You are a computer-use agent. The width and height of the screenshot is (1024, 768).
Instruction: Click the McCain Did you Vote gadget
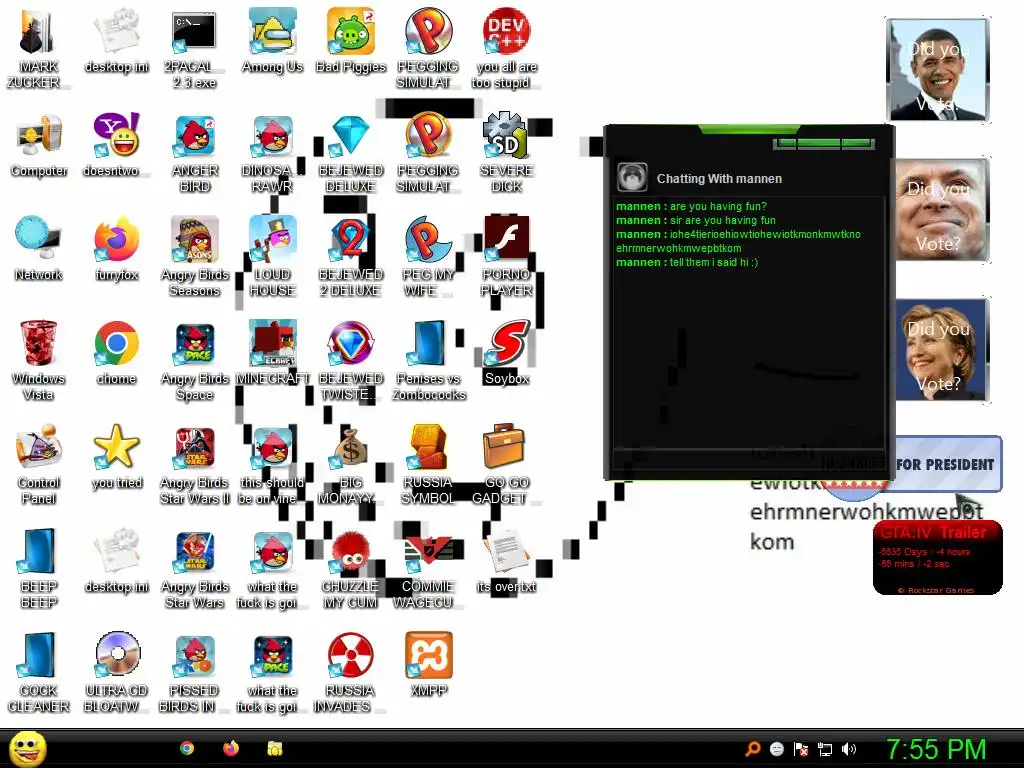(x=942, y=209)
